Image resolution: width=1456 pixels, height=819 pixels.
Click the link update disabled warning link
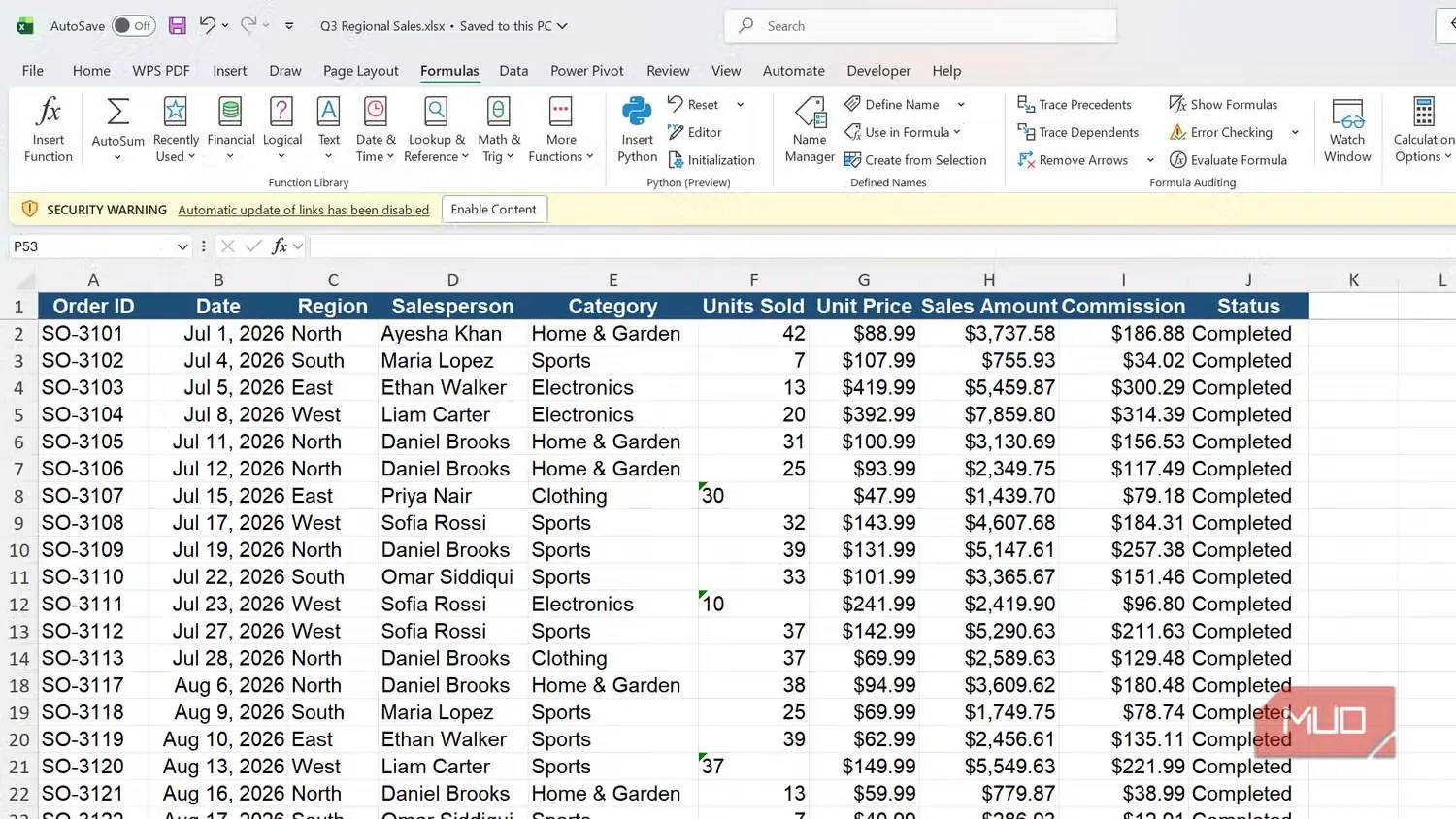[303, 210]
